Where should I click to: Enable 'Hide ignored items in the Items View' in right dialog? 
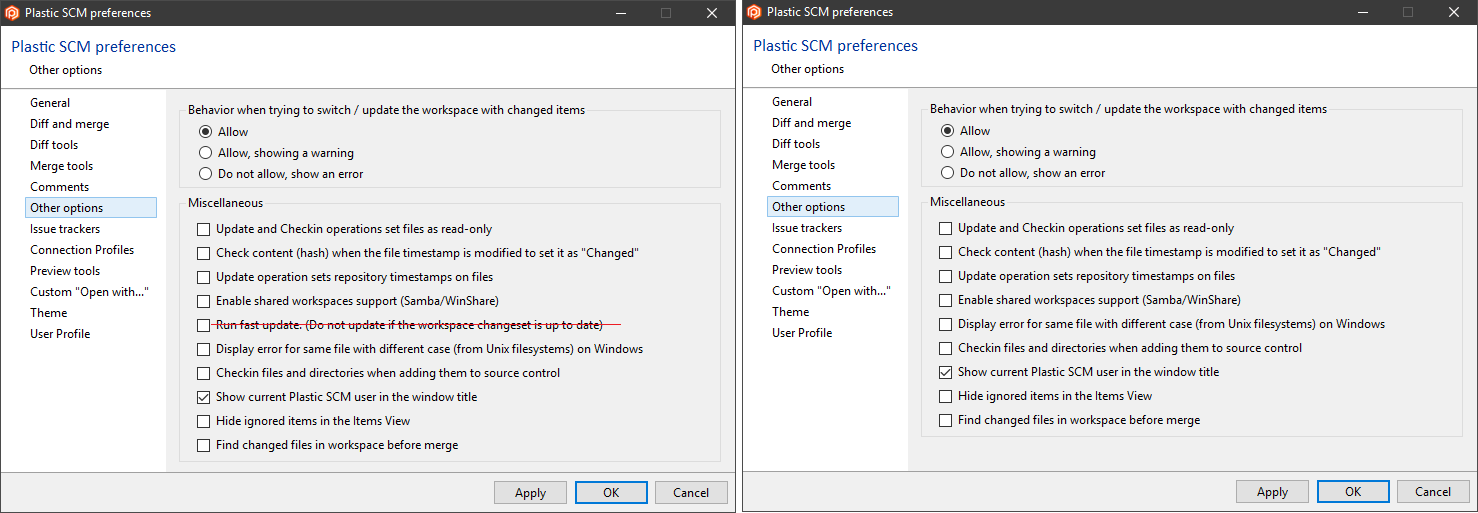tap(946, 396)
